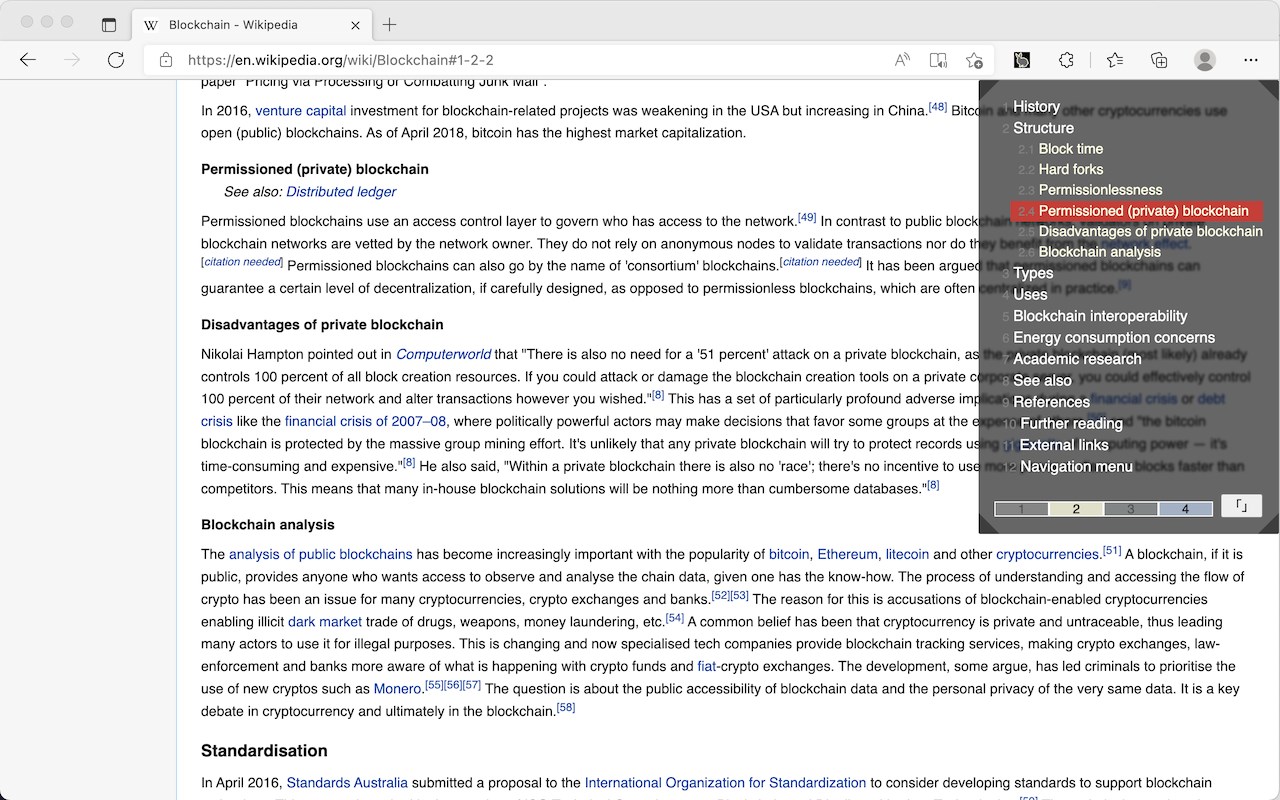The height and width of the screenshot is (800, 1280).
Task: Open the Ethereum link
Action: [x=847, y=554]
